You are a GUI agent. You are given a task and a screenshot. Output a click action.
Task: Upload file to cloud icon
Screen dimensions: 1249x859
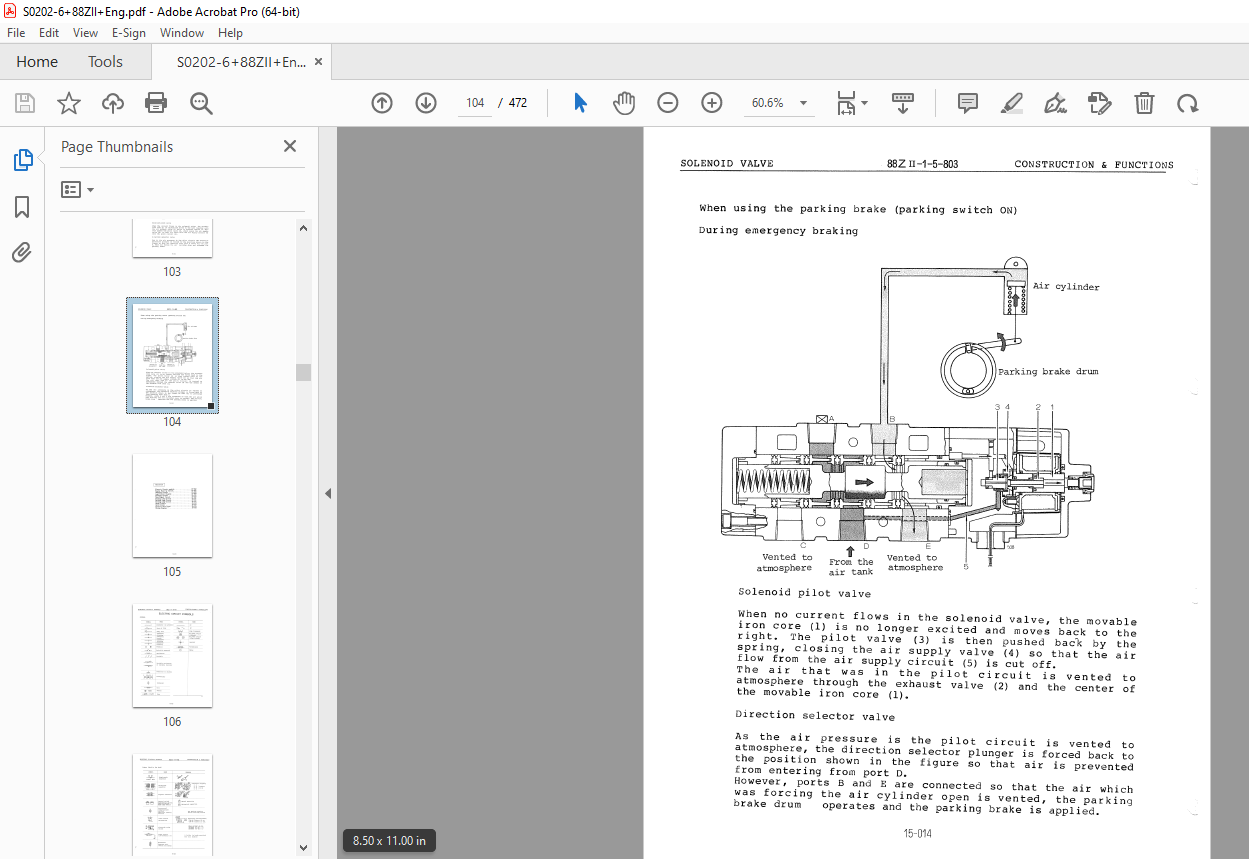click(113, 103)
